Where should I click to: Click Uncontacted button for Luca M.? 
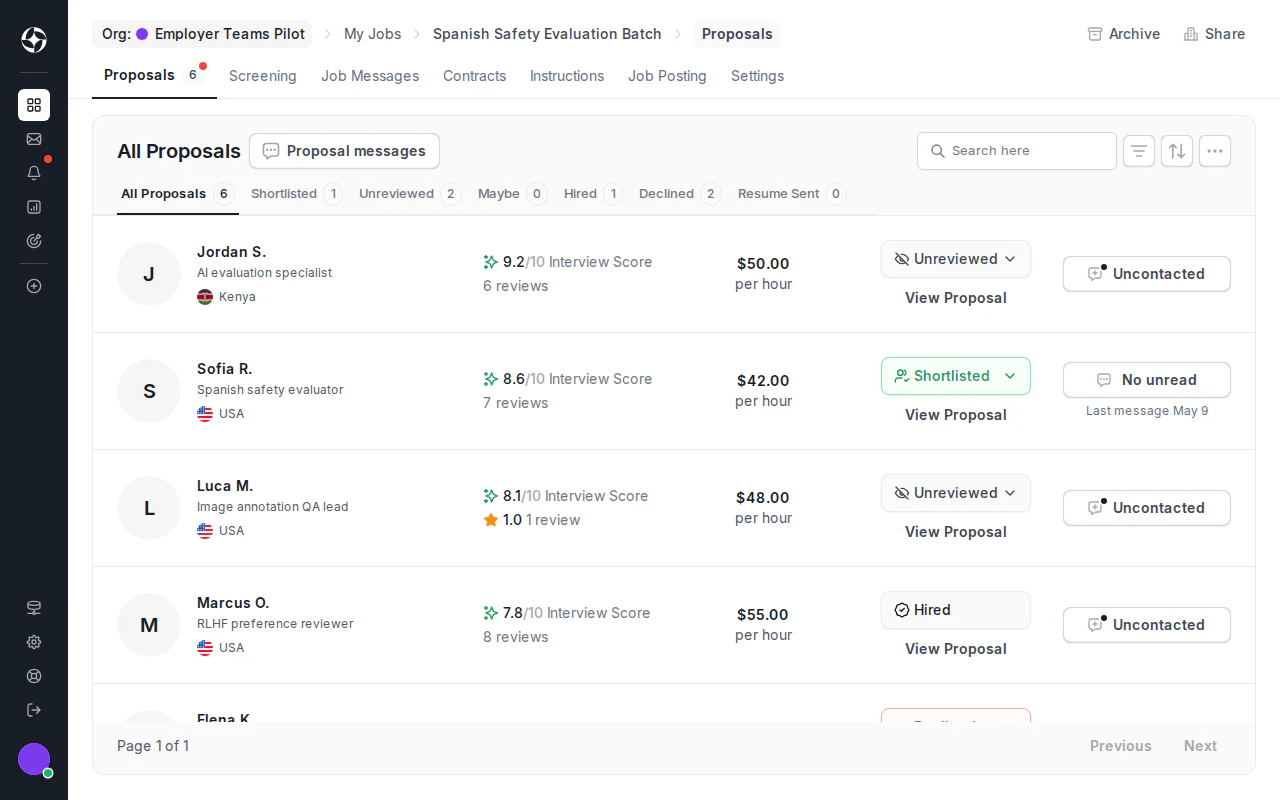(1147, 508)
